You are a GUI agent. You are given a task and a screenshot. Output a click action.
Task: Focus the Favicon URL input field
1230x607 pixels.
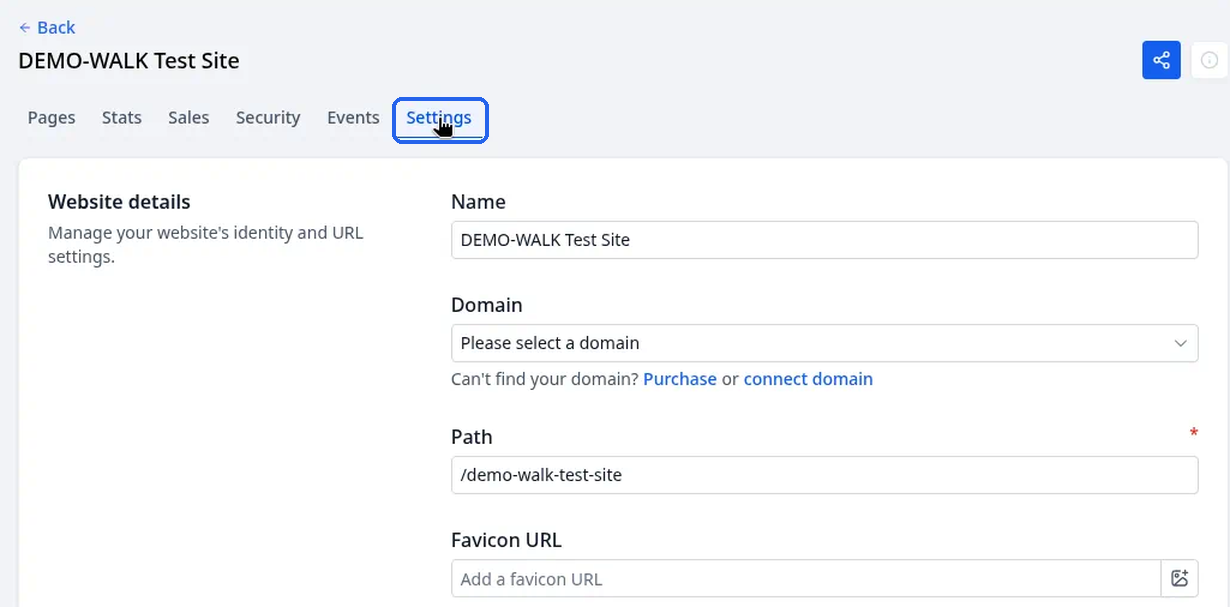click(x=806, y=578)
